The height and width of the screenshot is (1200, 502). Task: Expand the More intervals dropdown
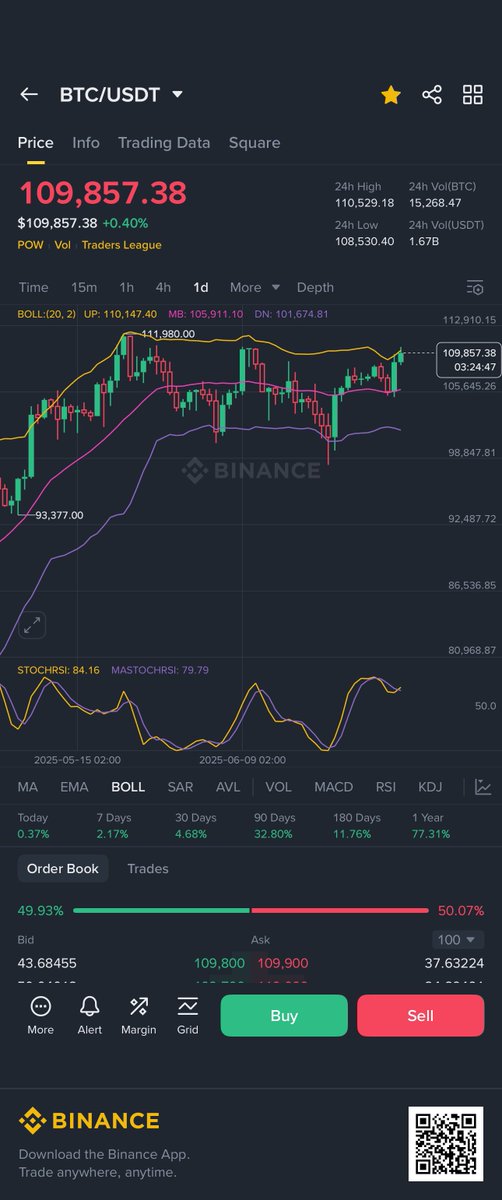click(255, 287)
